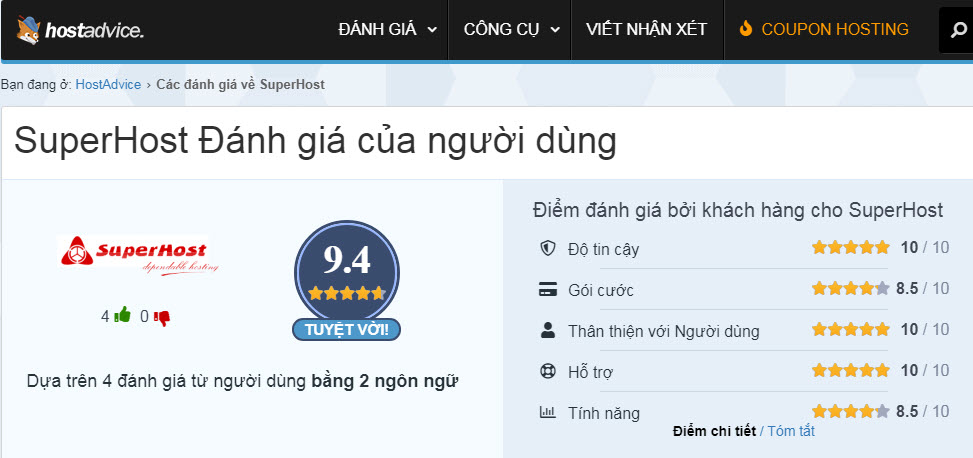Image resolution: width=973 pixels, height=458 pixels.
Task: Click the Thân thiện với Người dùng label
Action: click(663, 331)
